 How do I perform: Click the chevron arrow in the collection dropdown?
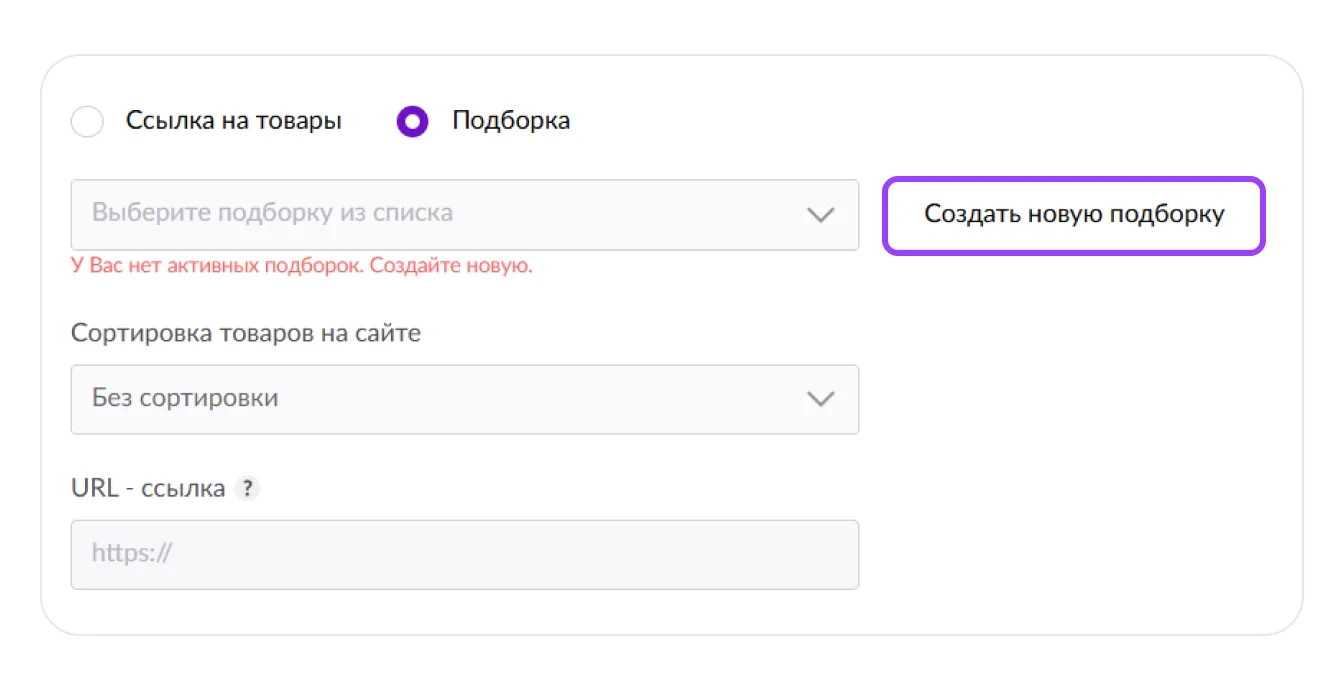coord(820,215)
